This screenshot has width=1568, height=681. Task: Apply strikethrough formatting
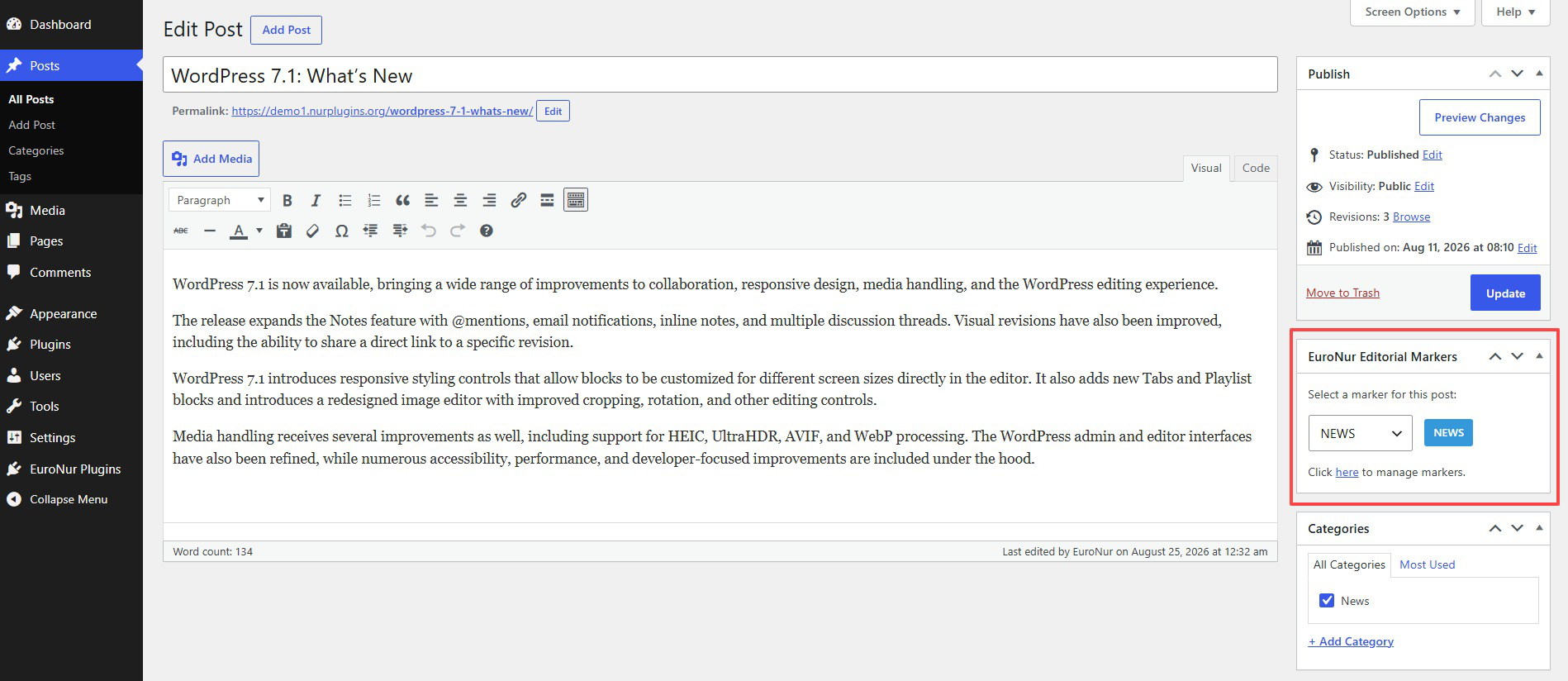coord(181,231)
